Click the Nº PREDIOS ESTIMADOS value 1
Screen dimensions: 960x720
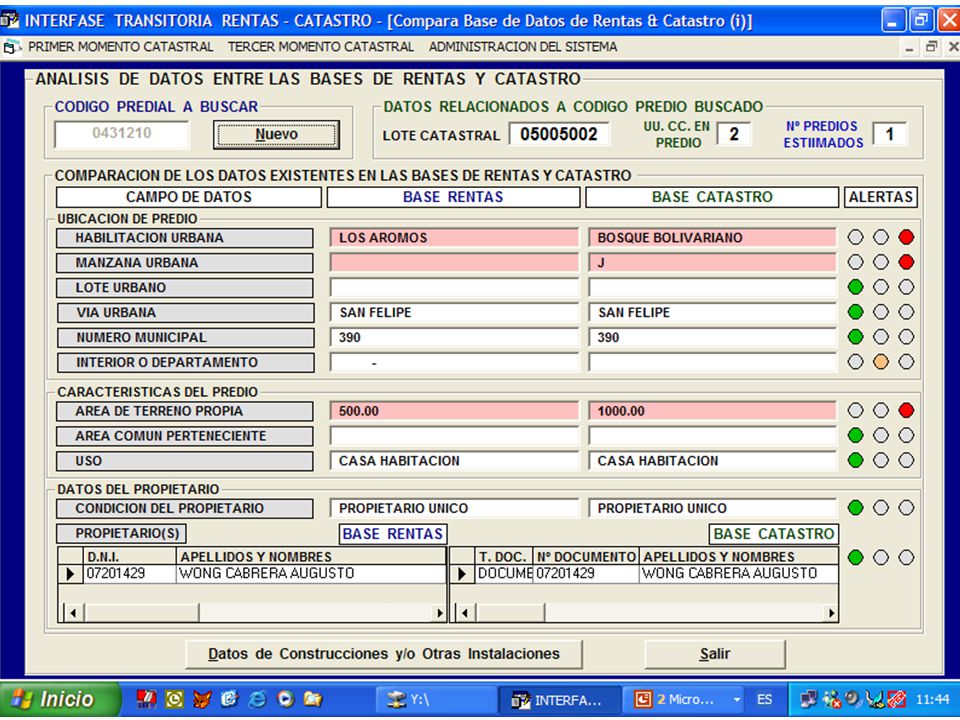pos(889,134)
